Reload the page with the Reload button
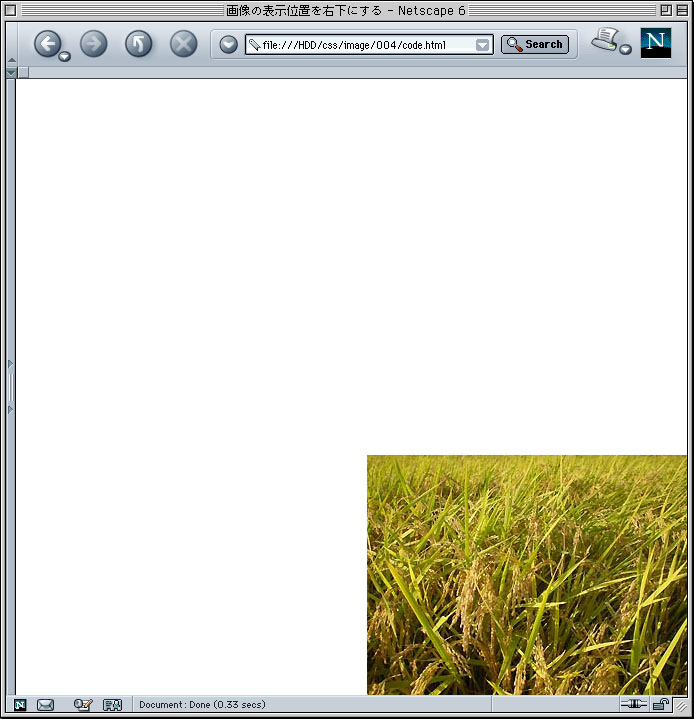694x719 pixels. [x=139, y=44]
